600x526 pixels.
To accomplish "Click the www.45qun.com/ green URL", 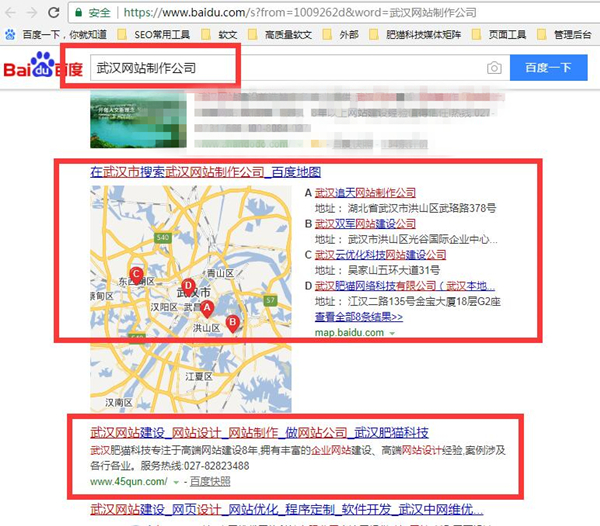I will (x=129, y=482).
